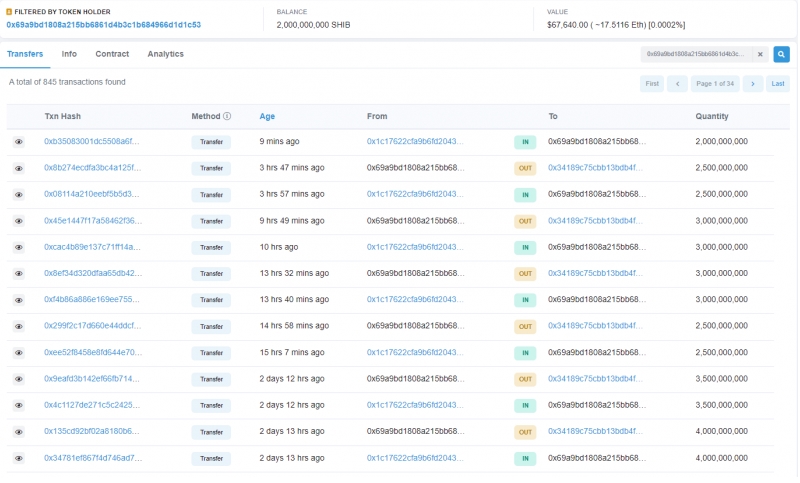Screen dimensions: 800x483
Task: Open txn hash 0x135cd92bf02a8180b6
Action: coord(91,431)
